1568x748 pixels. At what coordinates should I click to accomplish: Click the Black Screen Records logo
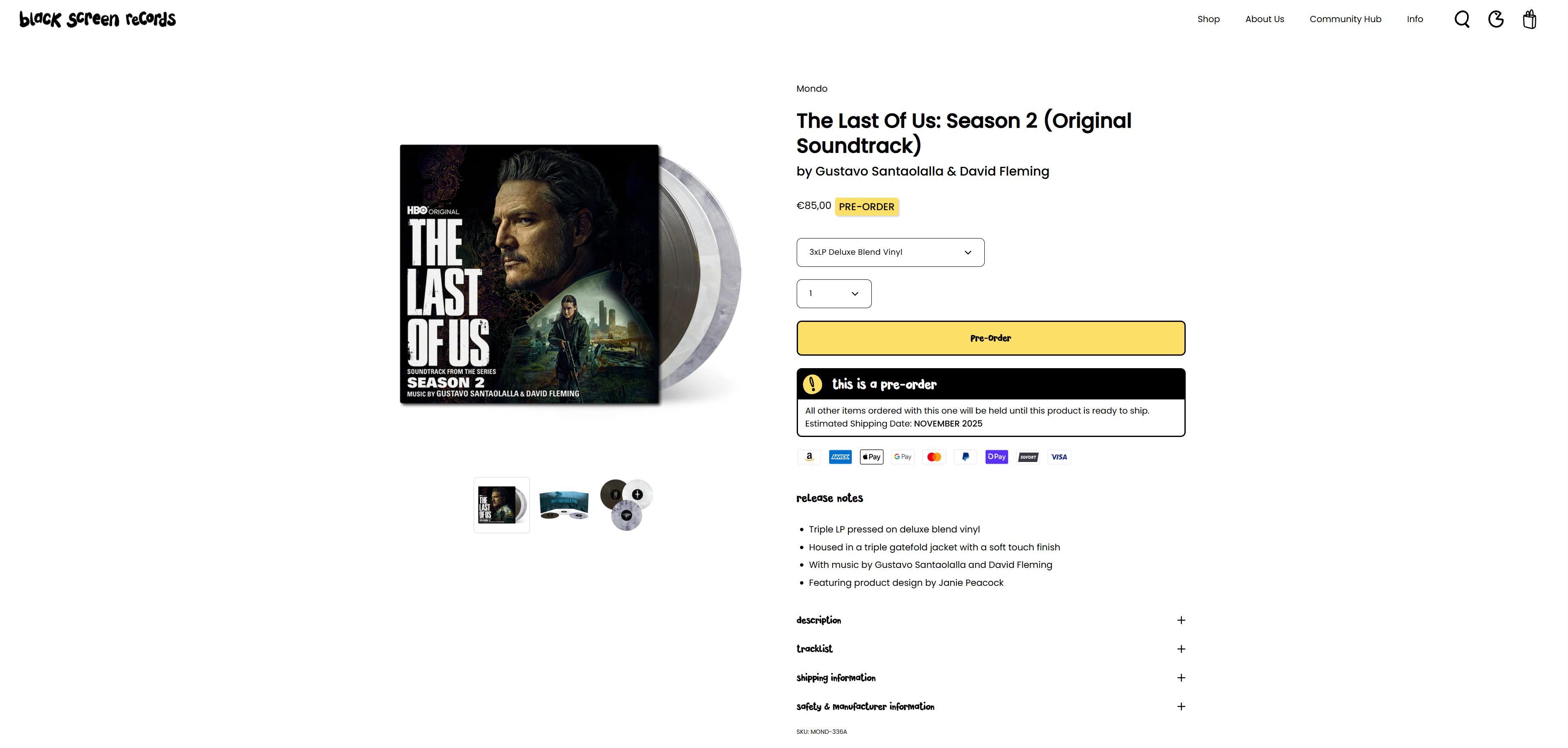click(98, 19)
